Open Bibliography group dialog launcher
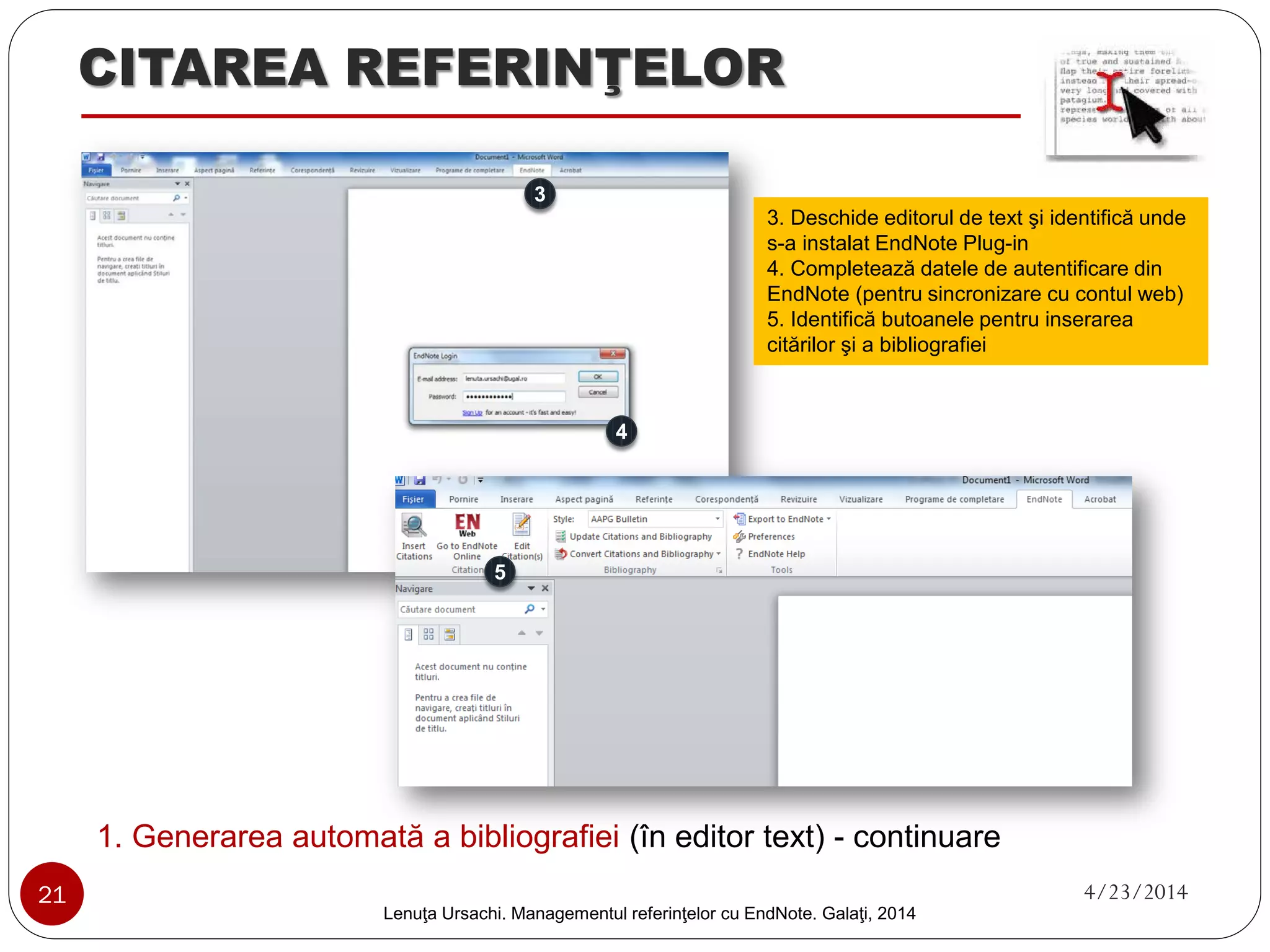 719,570
